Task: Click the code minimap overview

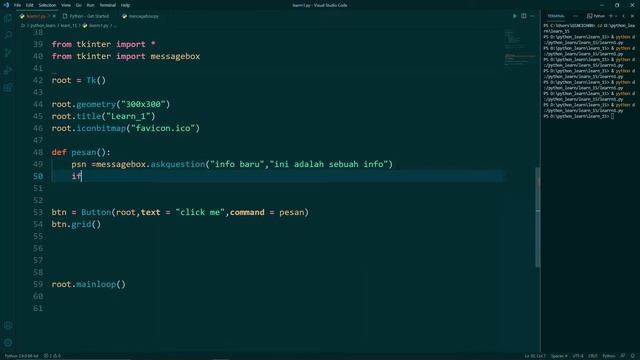Action: 519,49
